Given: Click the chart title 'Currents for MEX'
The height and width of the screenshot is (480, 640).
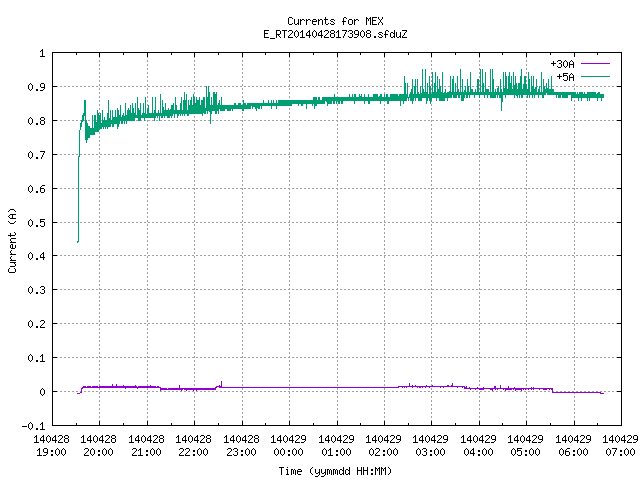Looking at the screenshot, I should [x=335, y=21].
